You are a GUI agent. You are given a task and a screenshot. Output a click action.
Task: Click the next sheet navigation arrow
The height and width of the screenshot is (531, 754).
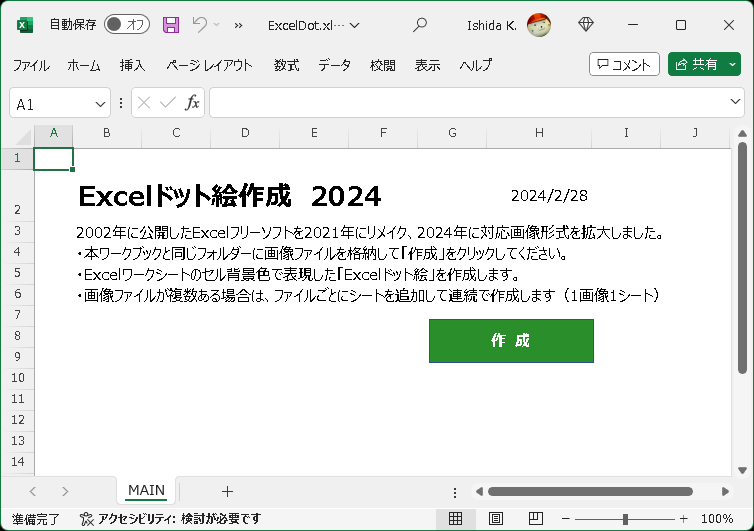click(65, 492)
